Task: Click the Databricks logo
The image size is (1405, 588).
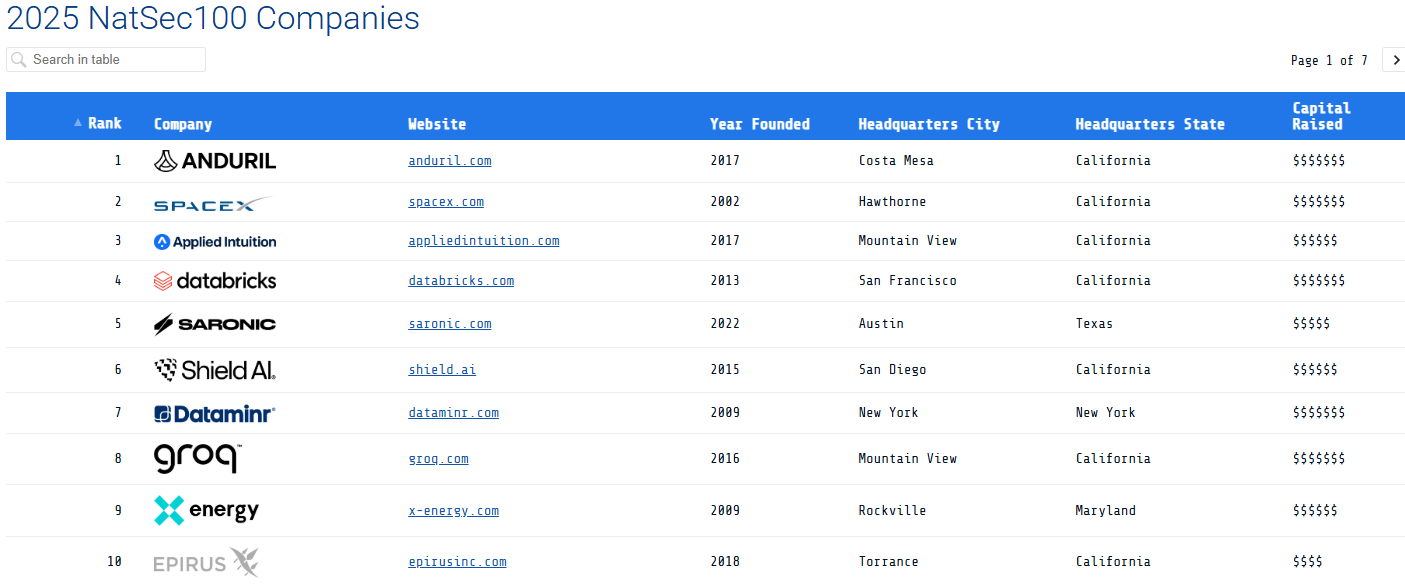Action: coord(215,281)
